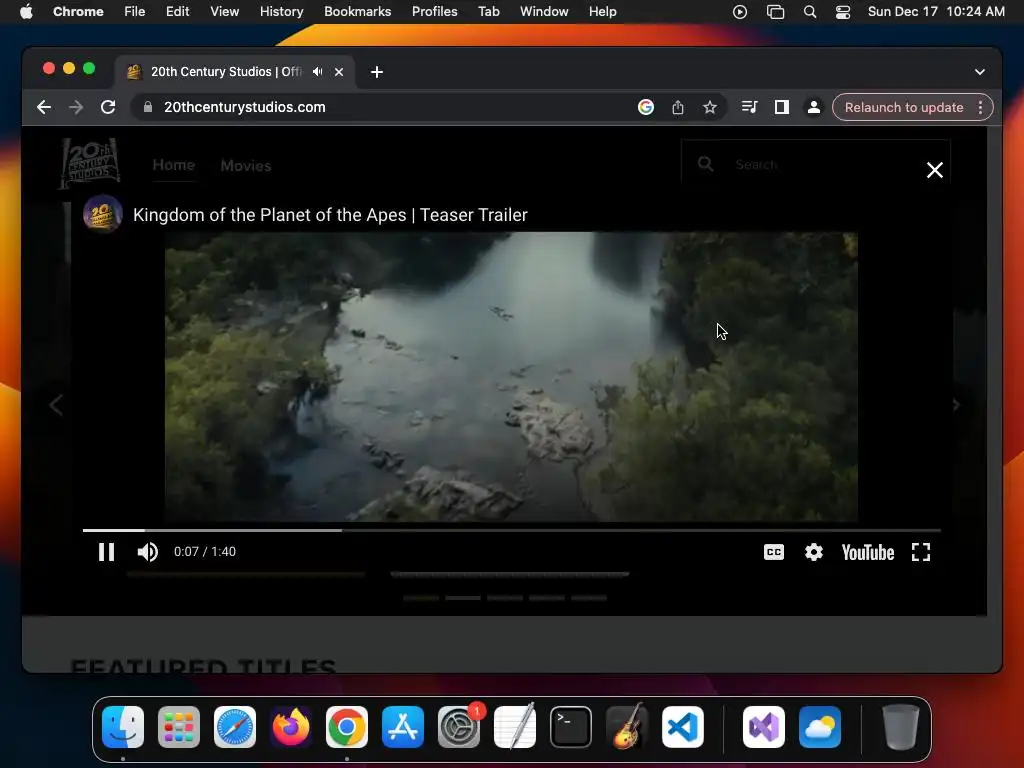The image size is (1024, 768).
Task: Click the video playback time display
Action: (x=204, y=552)
